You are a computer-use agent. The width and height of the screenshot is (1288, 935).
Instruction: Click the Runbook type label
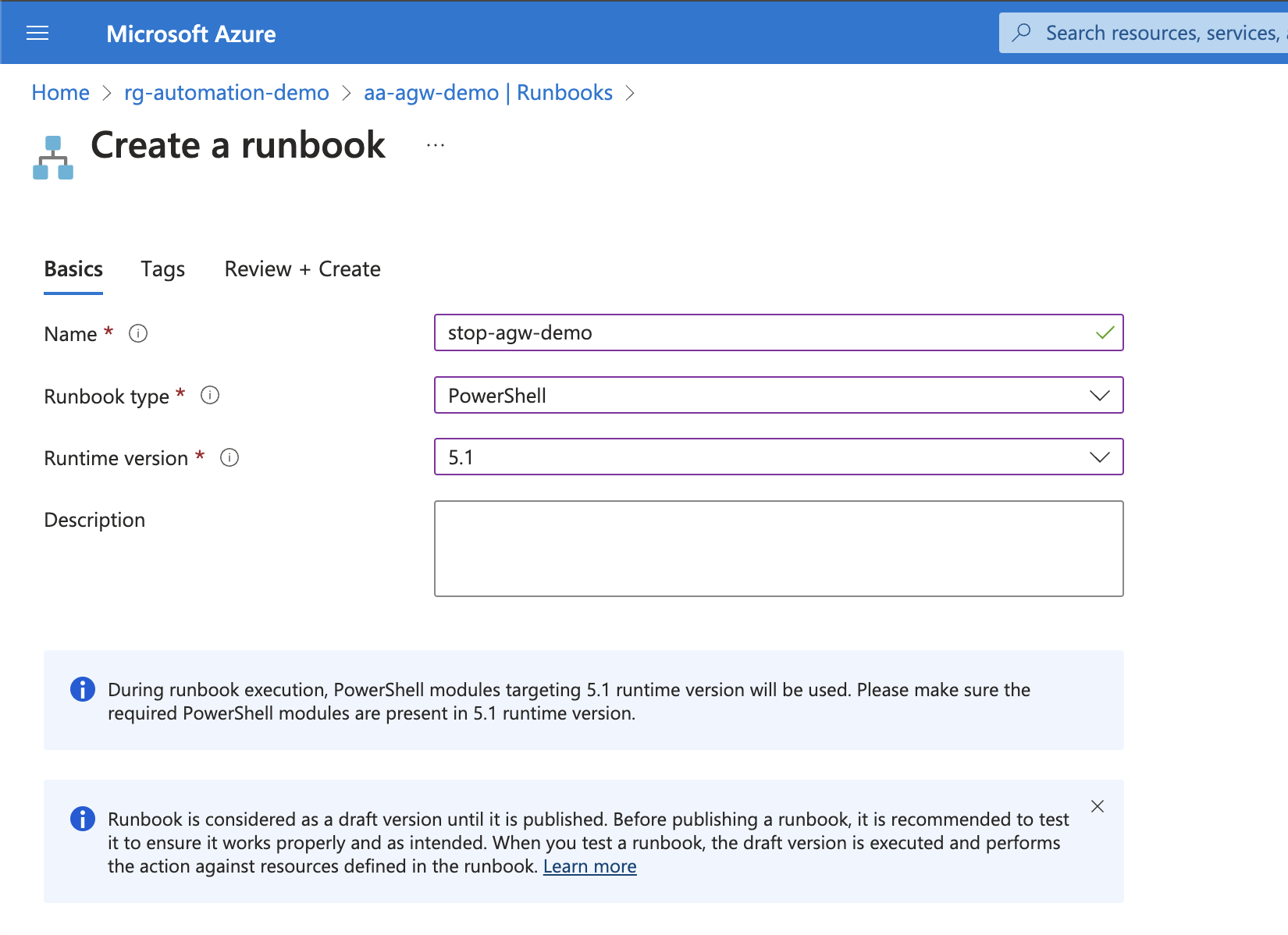[106, 396]
